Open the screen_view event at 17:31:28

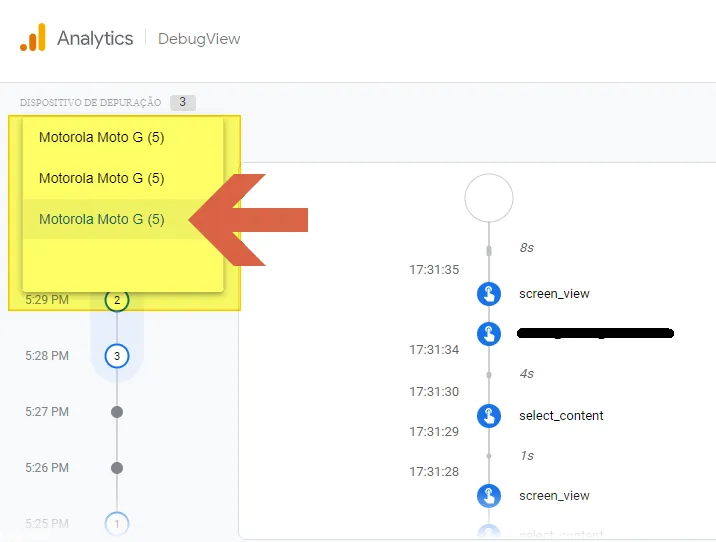pyautogui.click(x=554, y=495)
